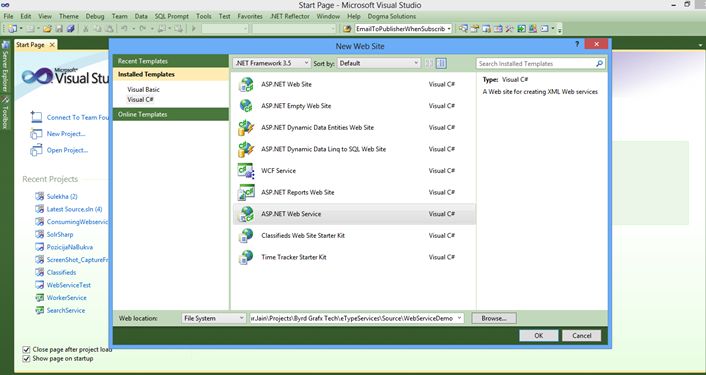Open the .NET Framework 3.5 dropdown
The height and width of the screenshot is (375, 706).
pos(272,63)
